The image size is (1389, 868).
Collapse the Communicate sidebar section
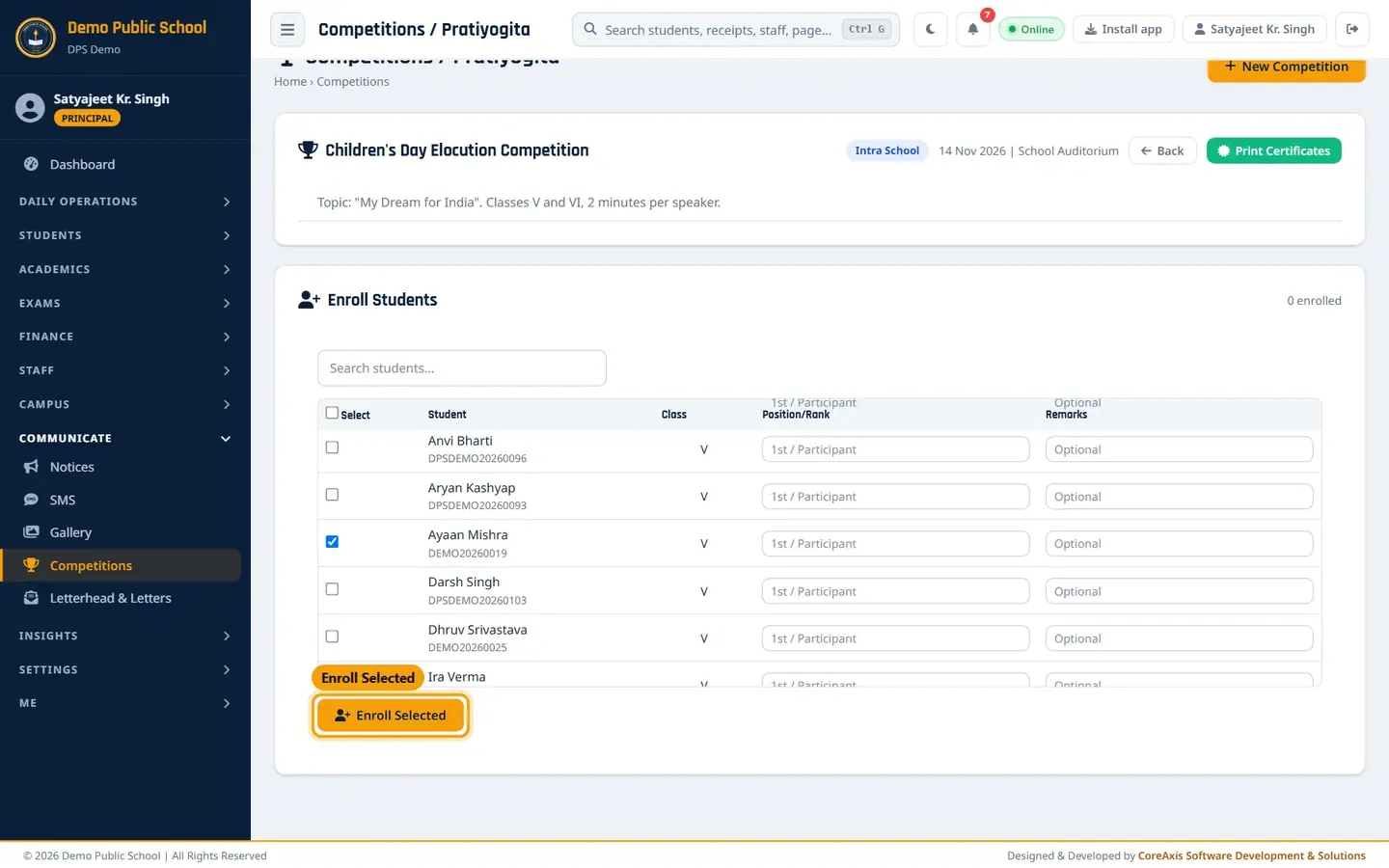click(125, 438)
